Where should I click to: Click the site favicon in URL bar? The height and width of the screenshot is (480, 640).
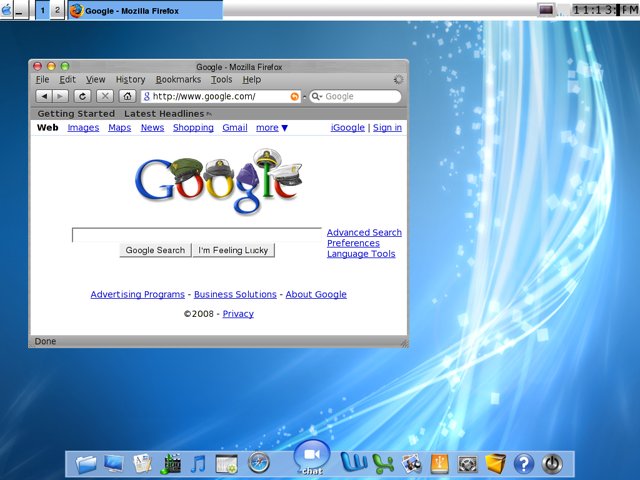coord(147,97)
